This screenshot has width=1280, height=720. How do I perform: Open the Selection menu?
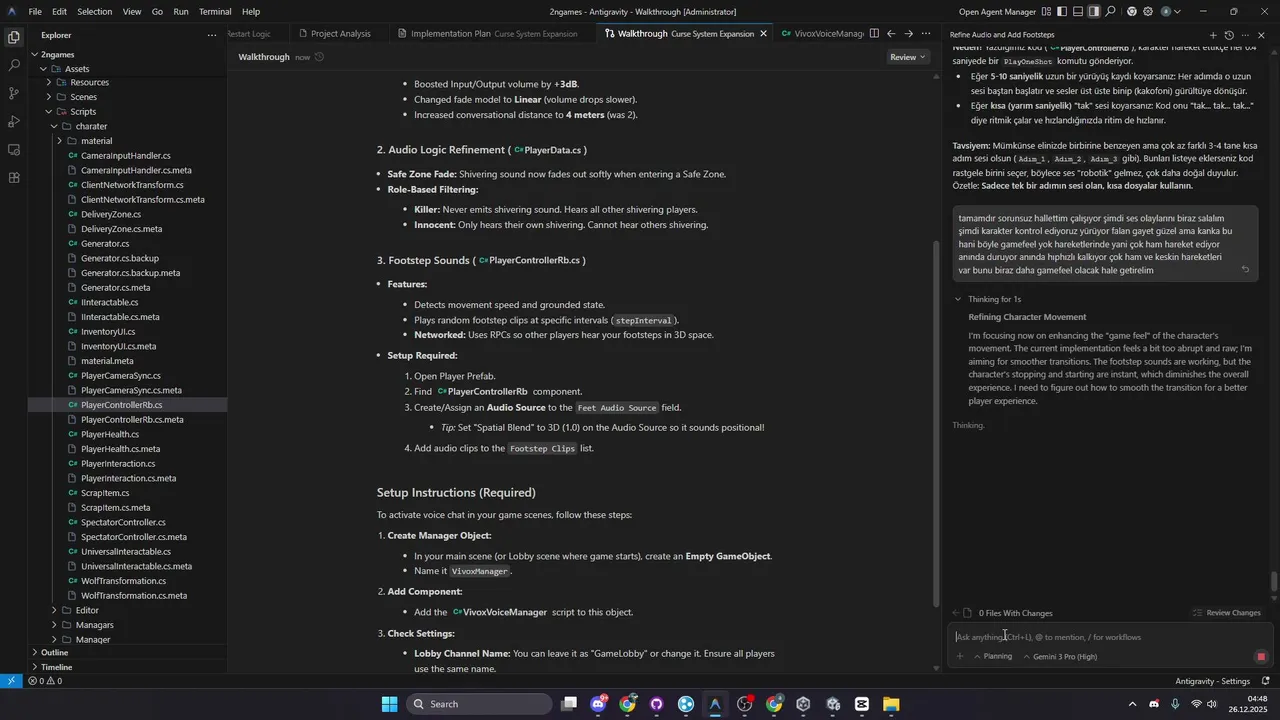95,12
